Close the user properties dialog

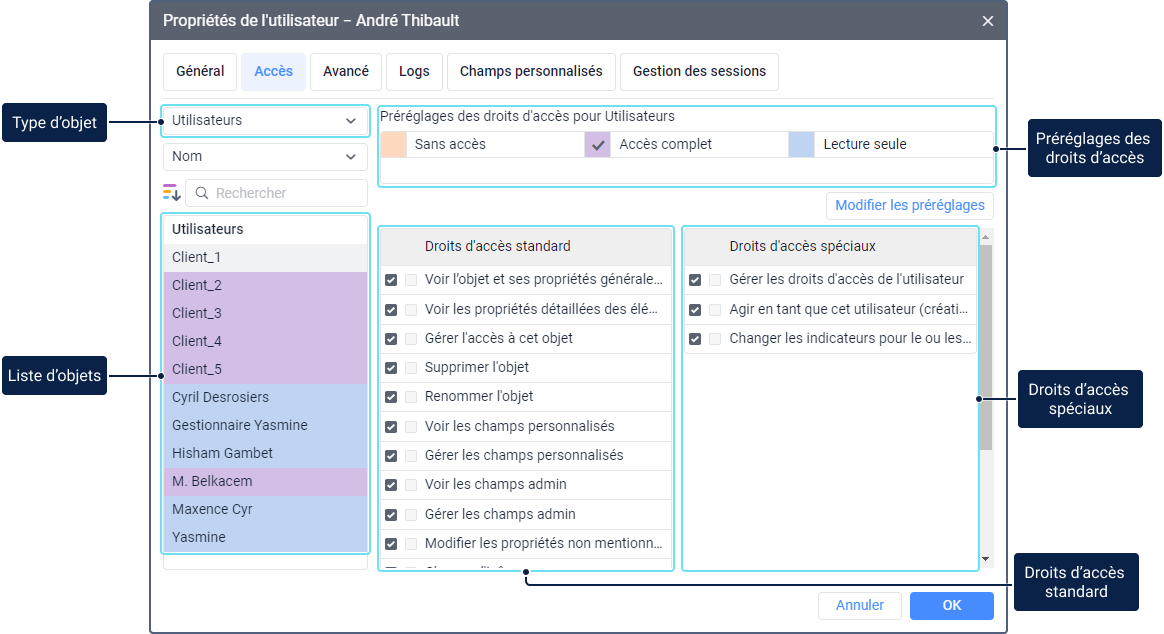tap(987, 21)
